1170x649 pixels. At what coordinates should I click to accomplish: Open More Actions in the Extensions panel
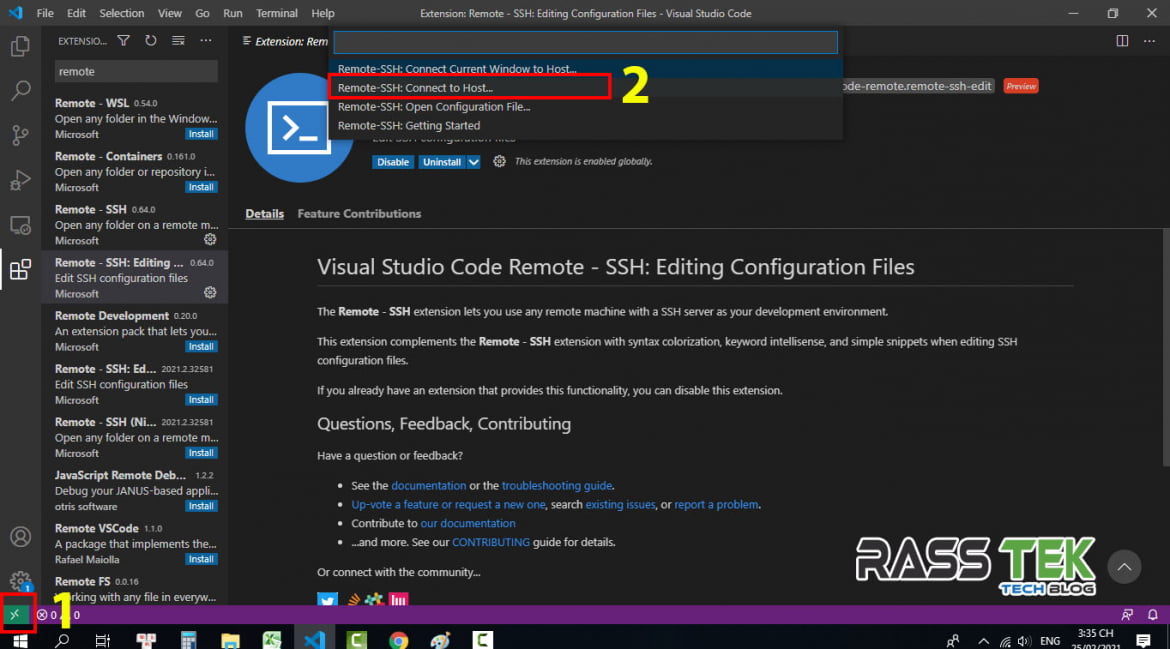(x=206, y=40)
